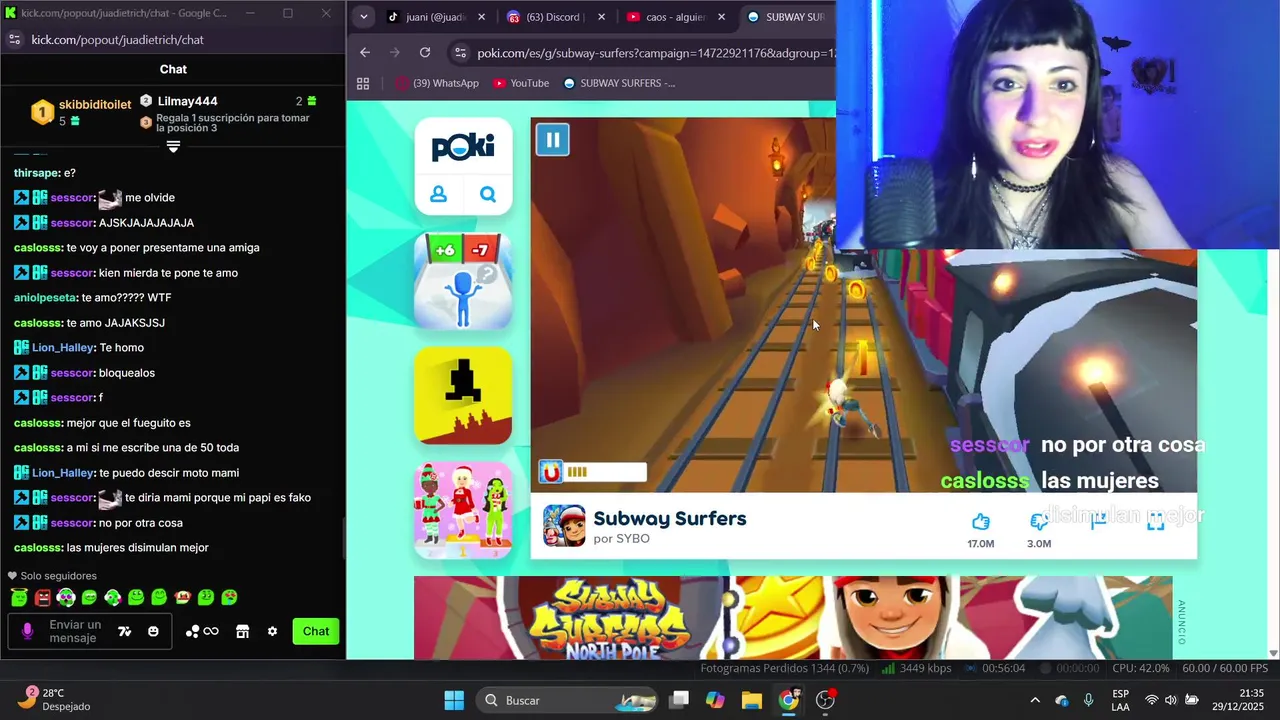Viewport: 1280px width, 720px height.
Task: Open site info in kick.com popout window
Action: [x=14, y=40]
